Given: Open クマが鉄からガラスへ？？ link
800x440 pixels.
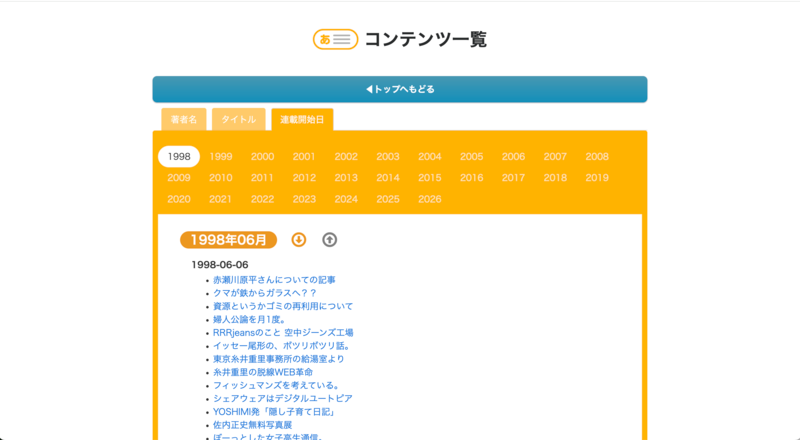Looking at the screenshot, I should pyautogui.click(x=265, y=293).
